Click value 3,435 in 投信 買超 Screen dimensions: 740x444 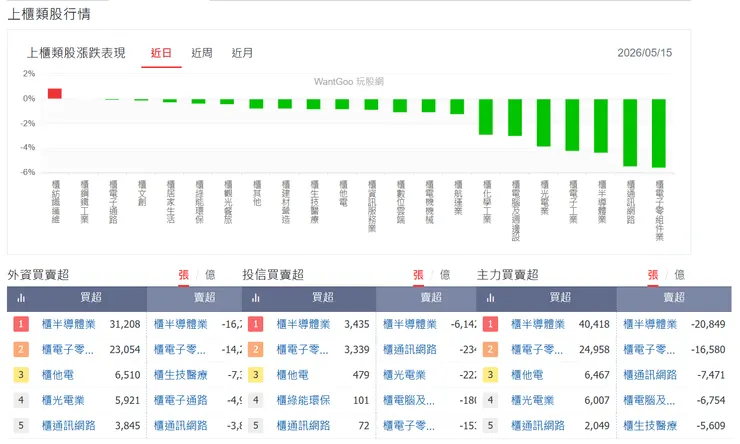coord(357,324)
